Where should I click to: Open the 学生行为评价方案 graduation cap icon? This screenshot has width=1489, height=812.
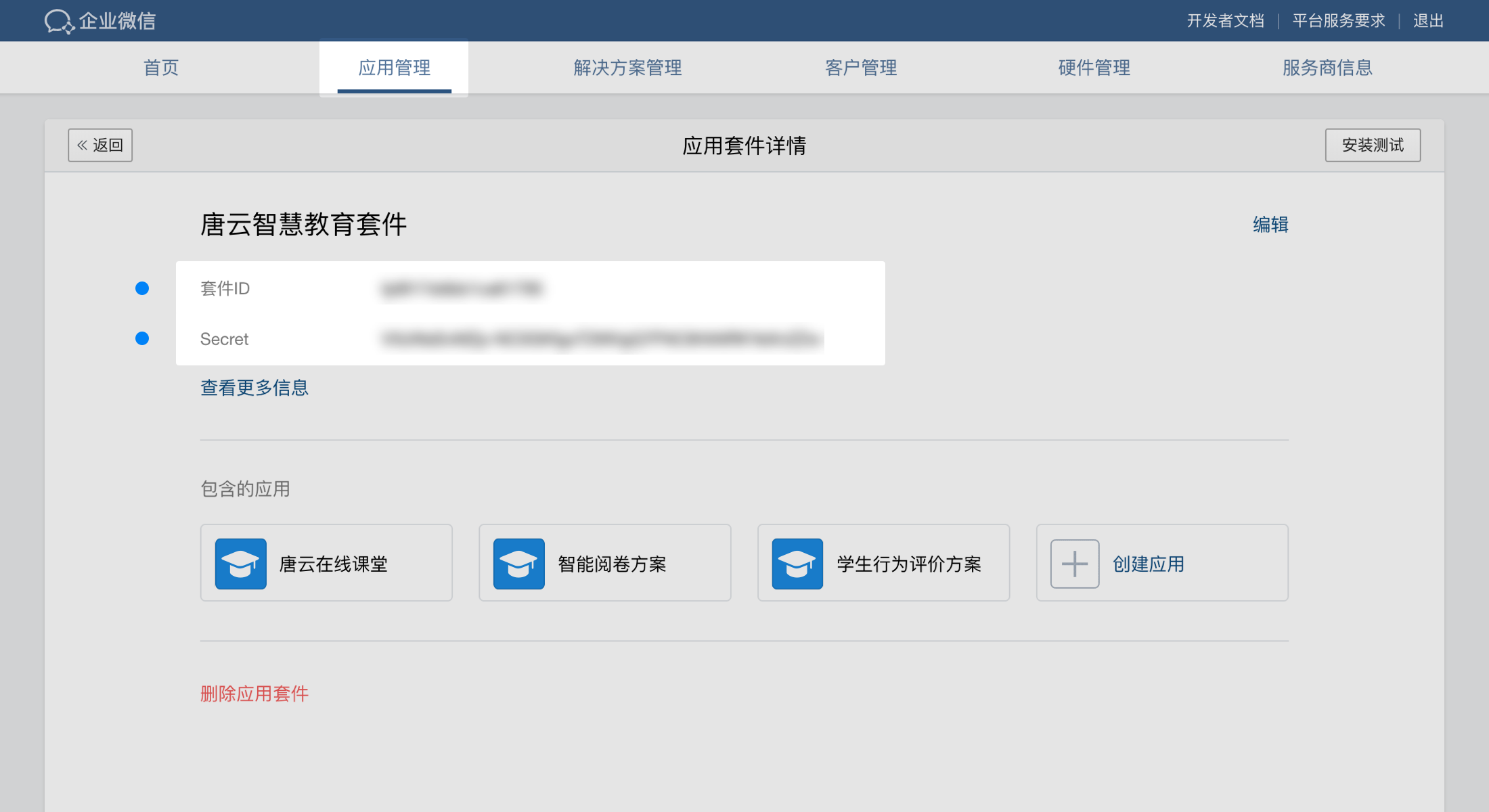tap(797, 564)
